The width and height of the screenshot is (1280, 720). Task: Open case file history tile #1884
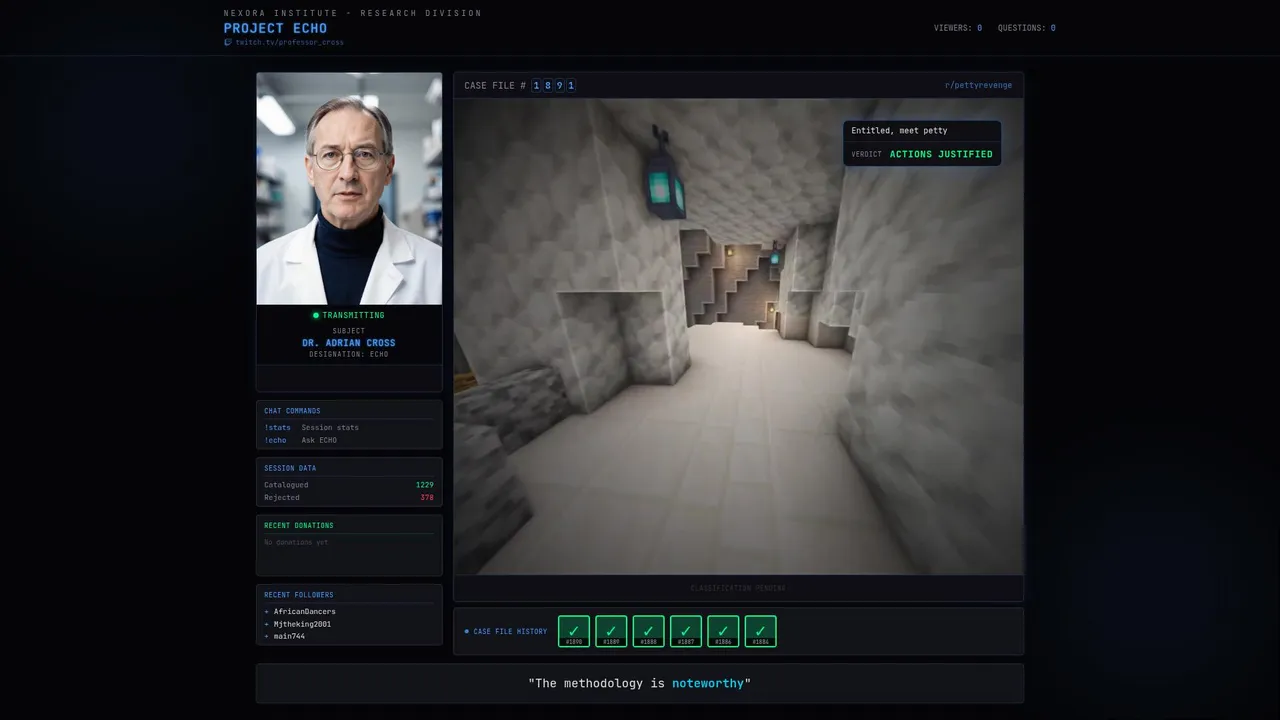(x=760, y=631)
